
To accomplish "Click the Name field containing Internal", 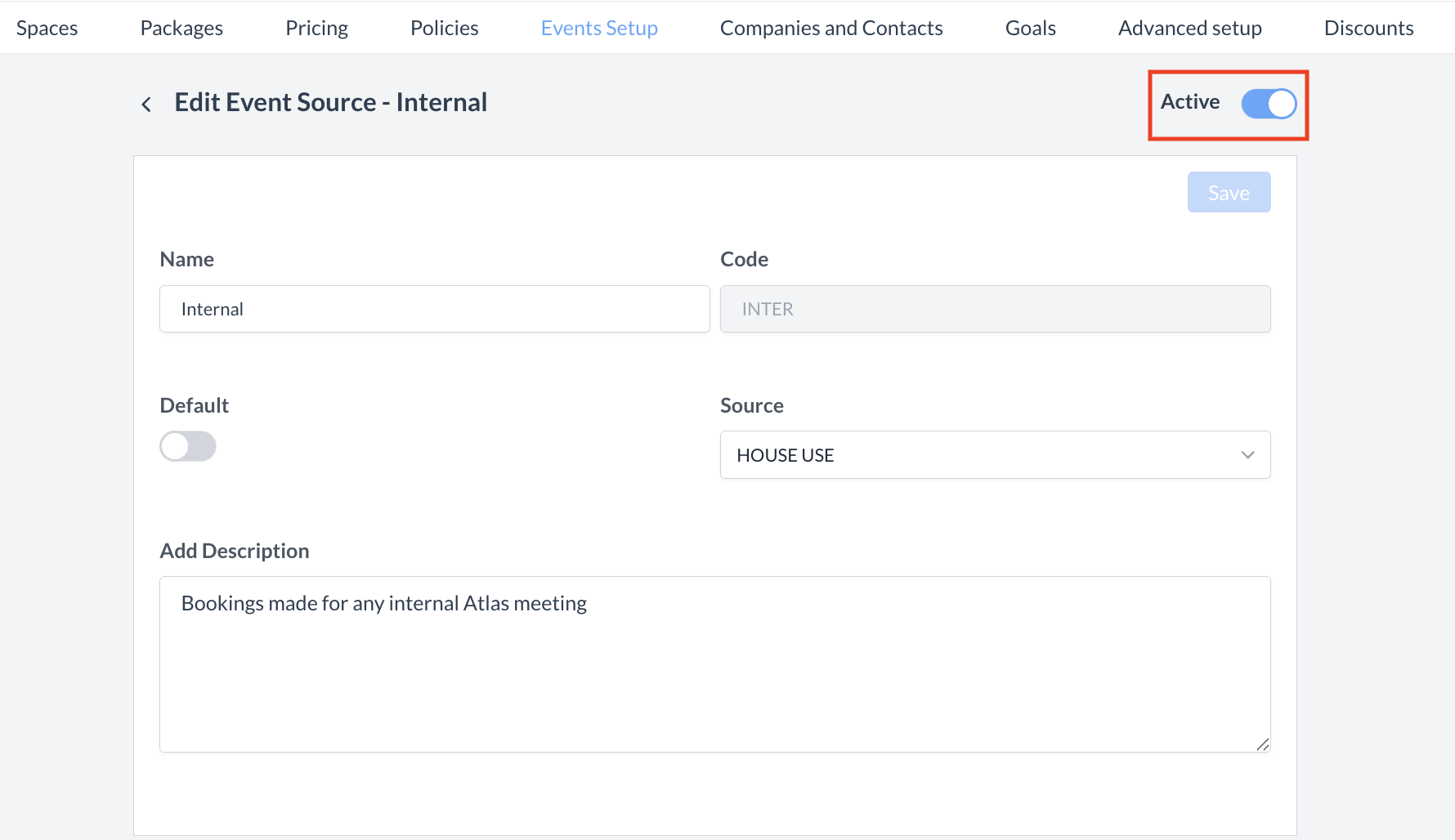I will [434, 309].
